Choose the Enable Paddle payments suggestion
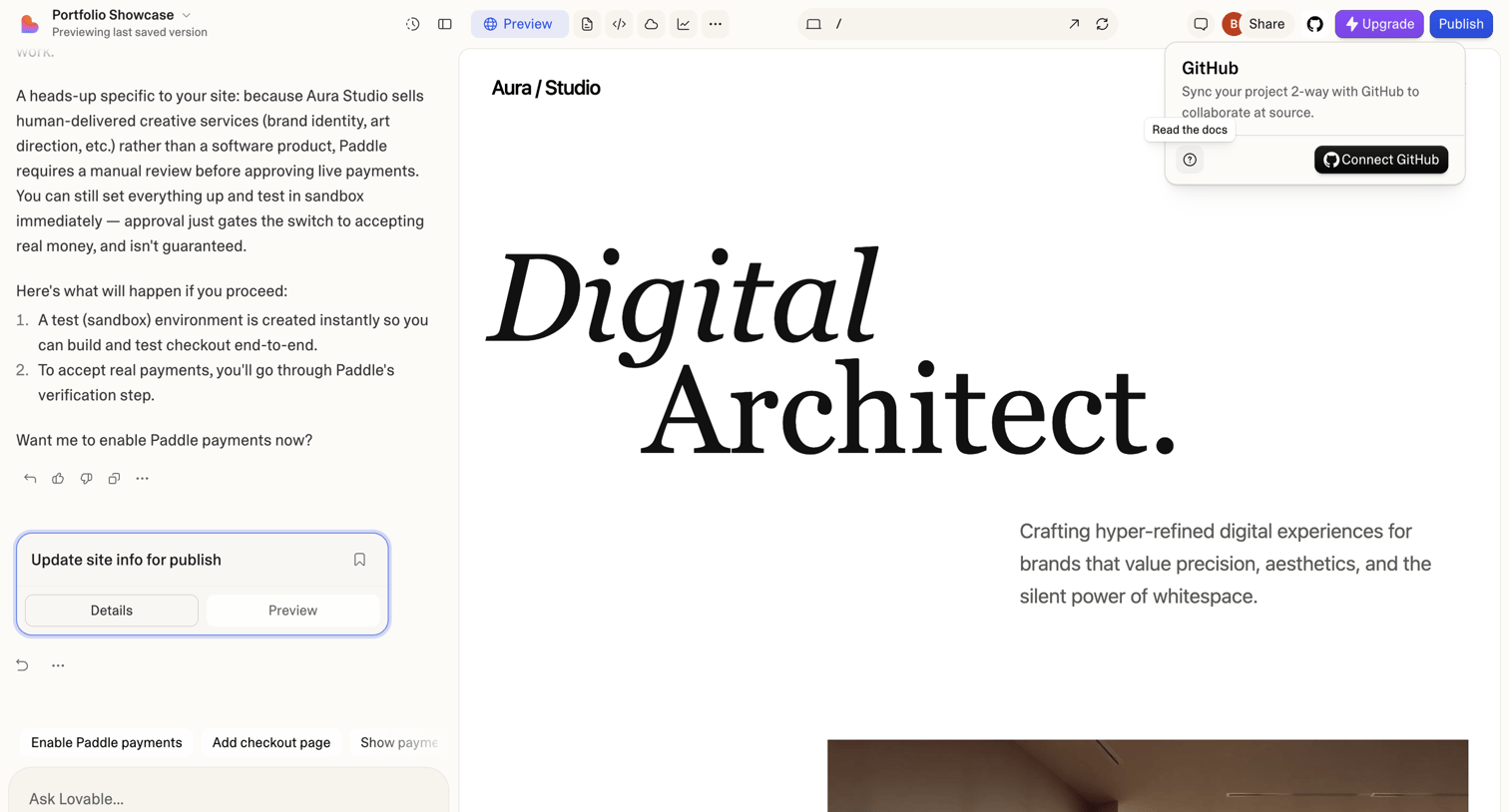This screenshot has height=812, width=1509. [x=107, y=742]
